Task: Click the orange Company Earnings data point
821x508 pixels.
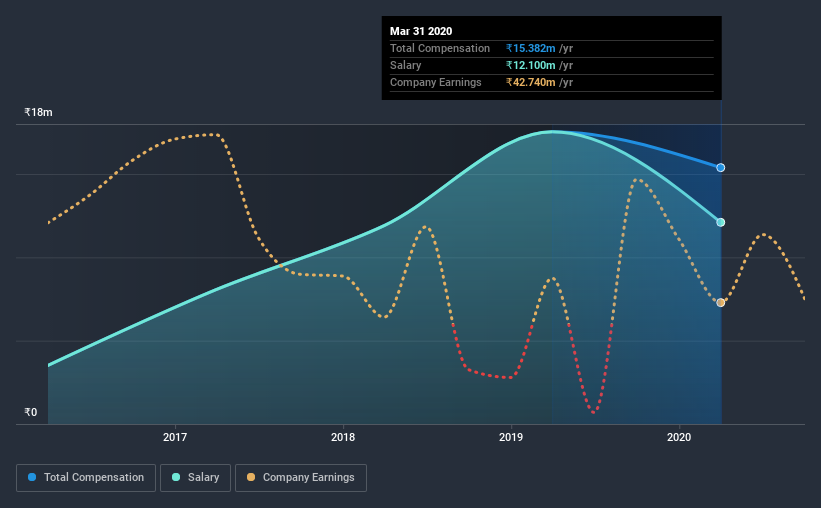Action: [720, 303]
